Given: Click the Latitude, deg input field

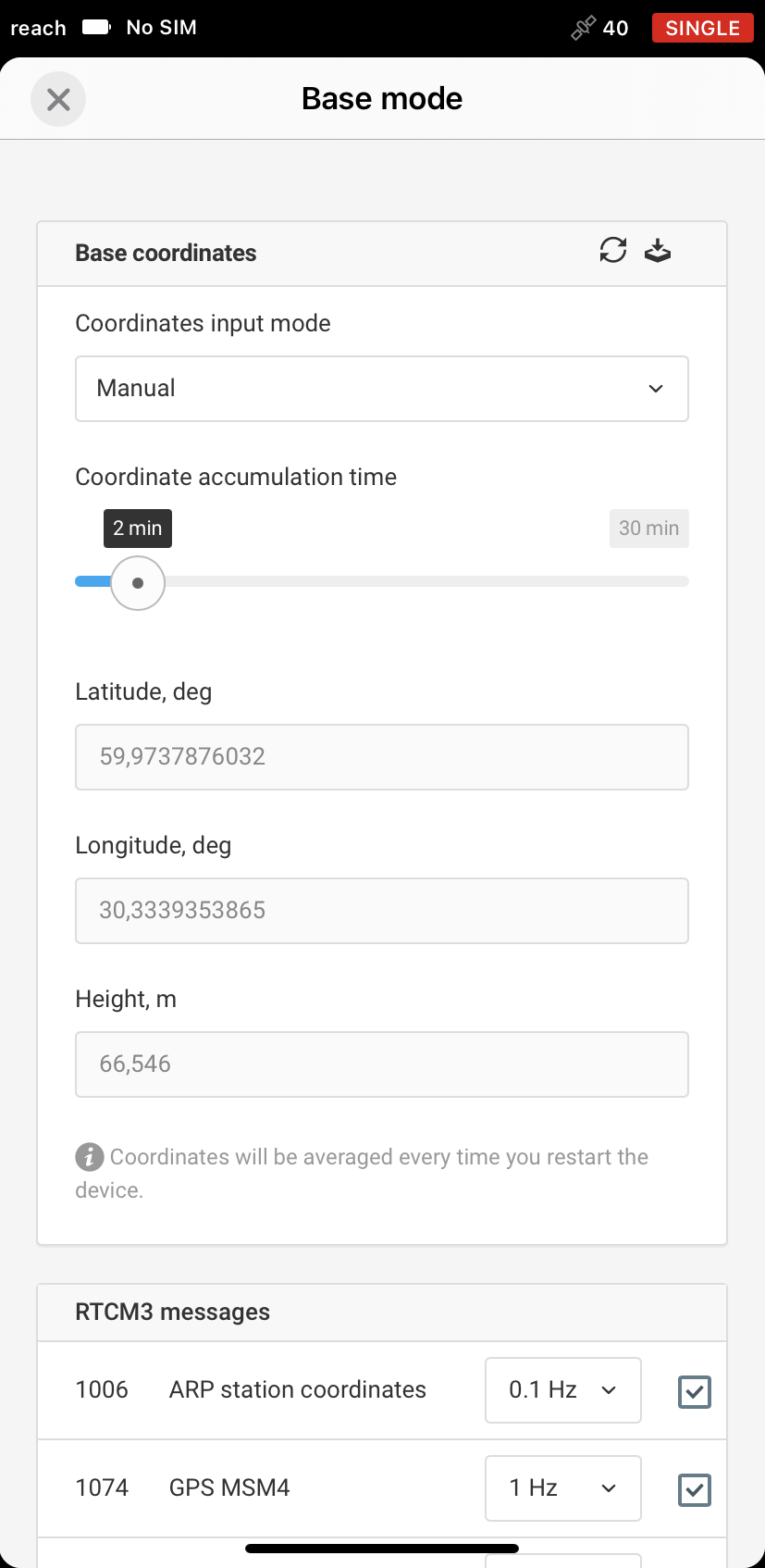Looking at the screenshot, I should click(382, 757).
